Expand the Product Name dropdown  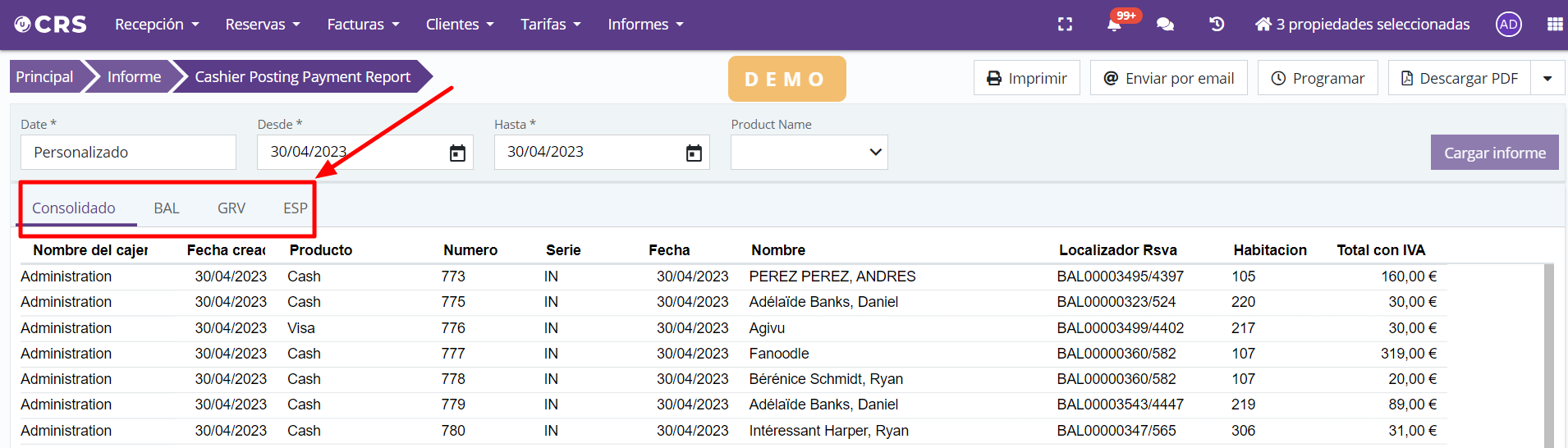pyautogui.click(x=809, y=153)
